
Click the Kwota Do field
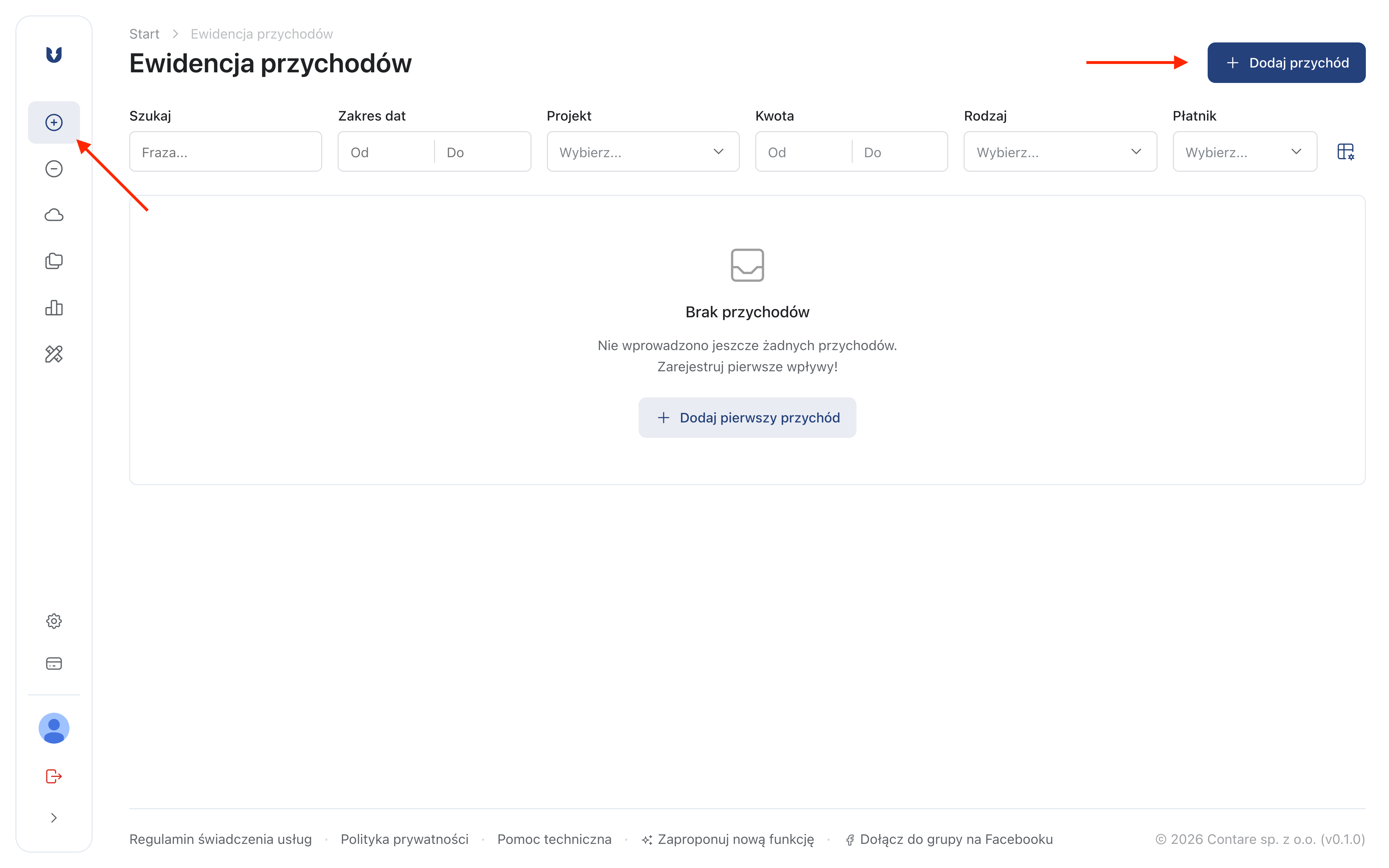click(x=899, y=152)
